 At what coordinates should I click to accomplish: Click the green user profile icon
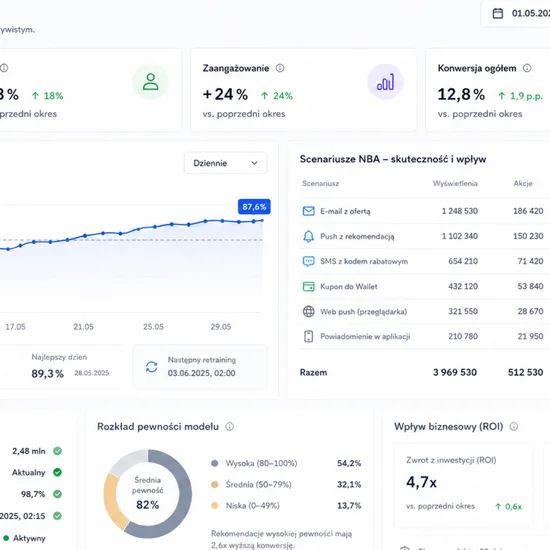[150, 82]
